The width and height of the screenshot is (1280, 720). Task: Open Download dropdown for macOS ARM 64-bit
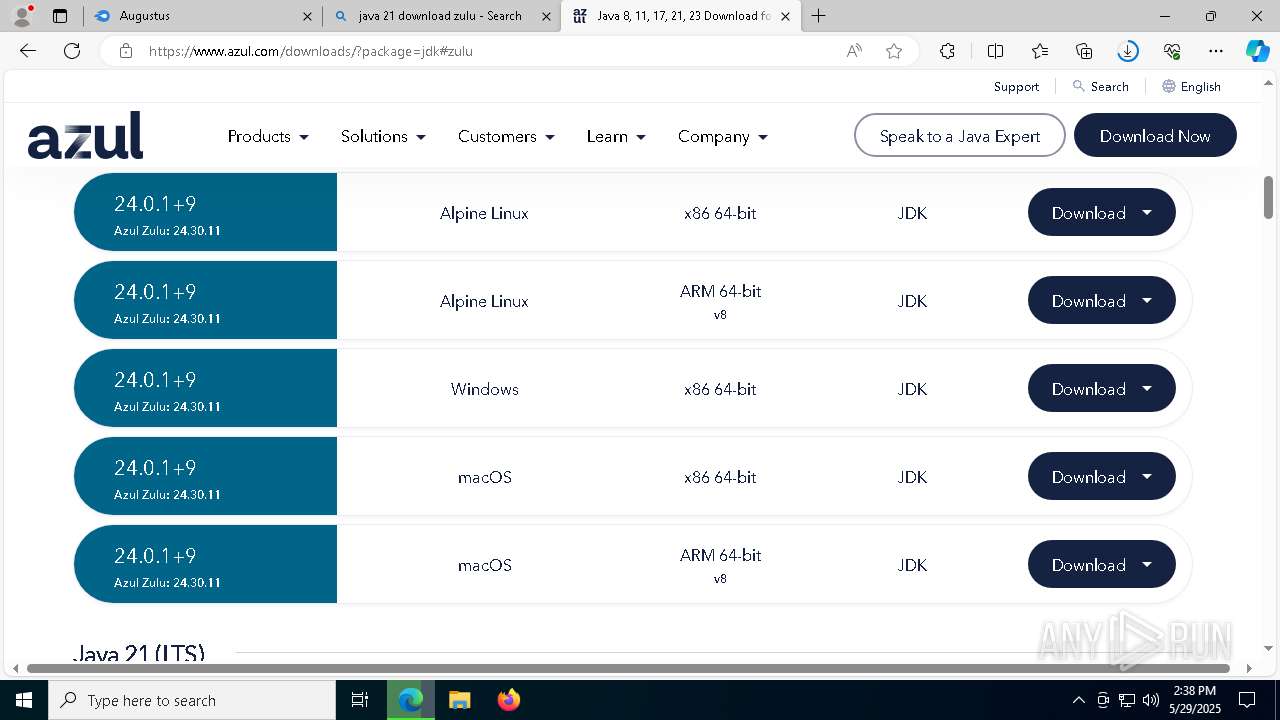(1101, 565)
